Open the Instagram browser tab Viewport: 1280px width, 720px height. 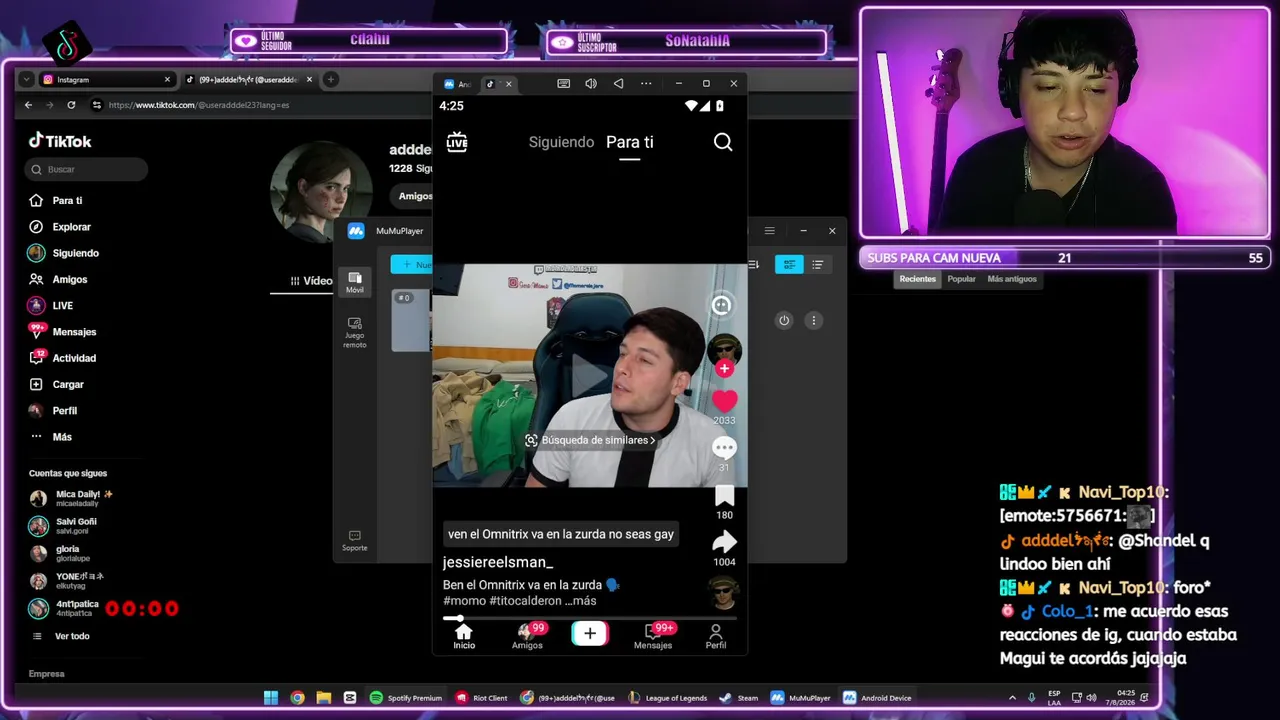coord(108,80)
